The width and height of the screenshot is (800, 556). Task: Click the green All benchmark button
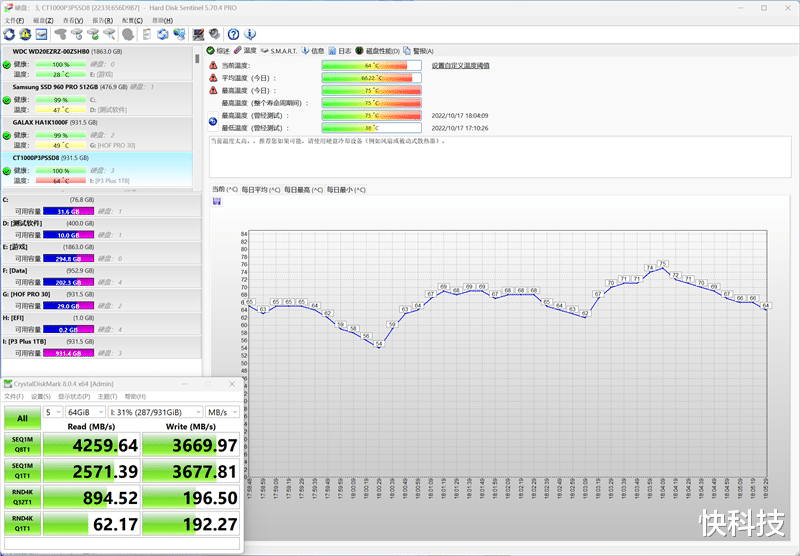[23, 418]
